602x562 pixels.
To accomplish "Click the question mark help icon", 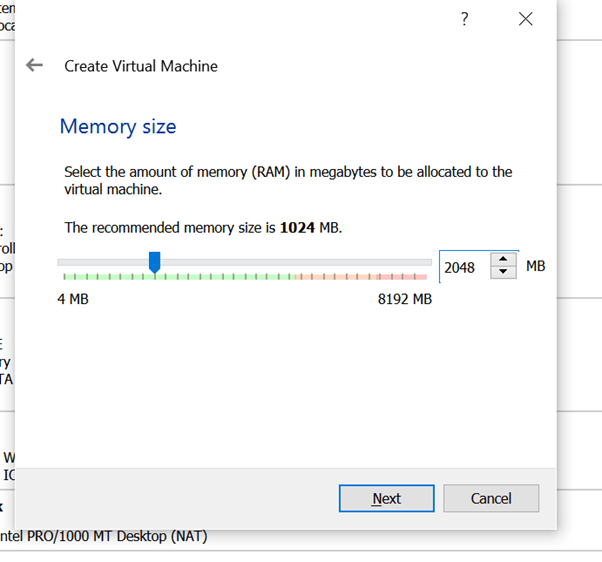I will (x=465, y=19).
